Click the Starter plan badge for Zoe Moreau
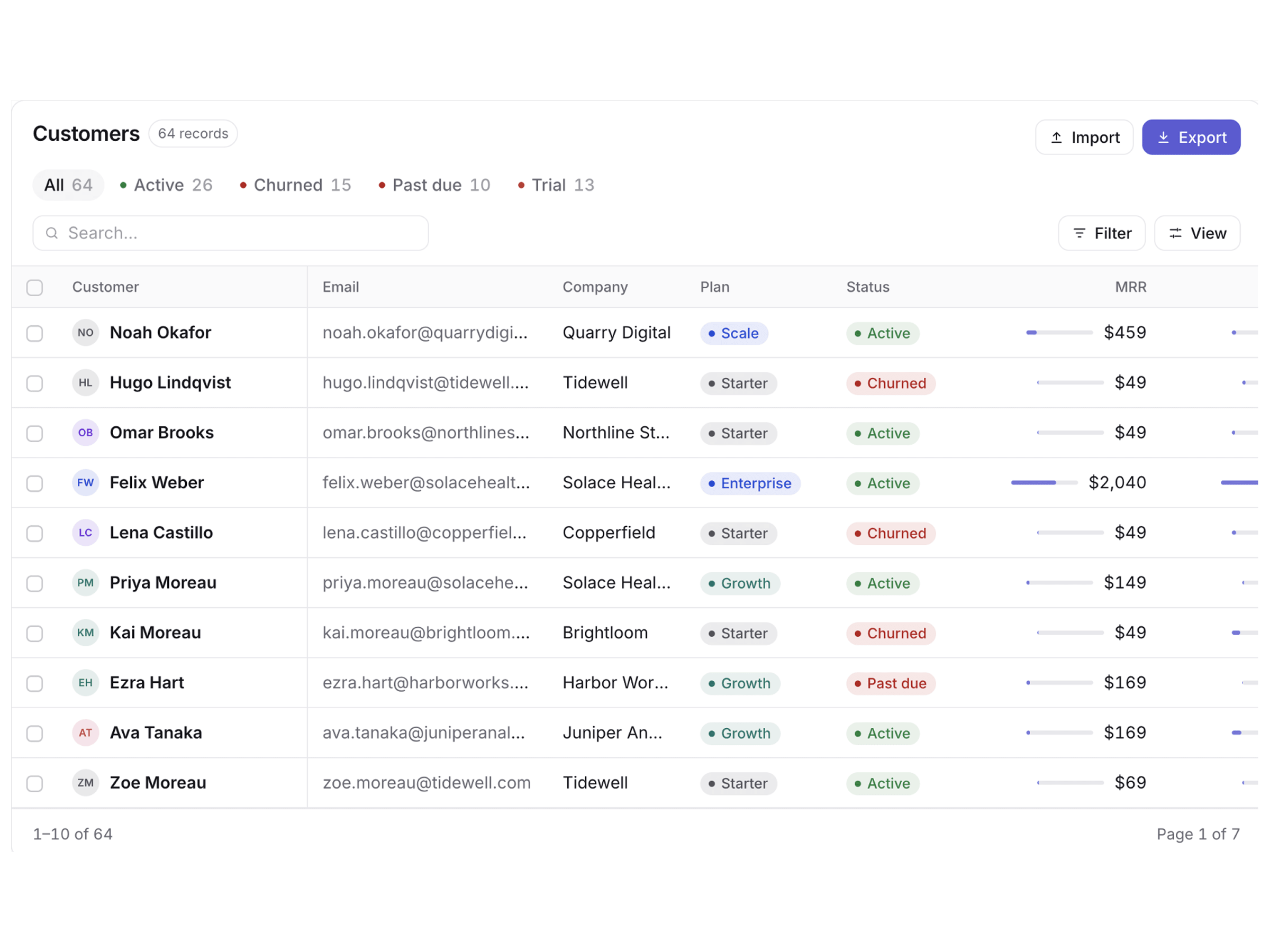 (x=738, y=783)
